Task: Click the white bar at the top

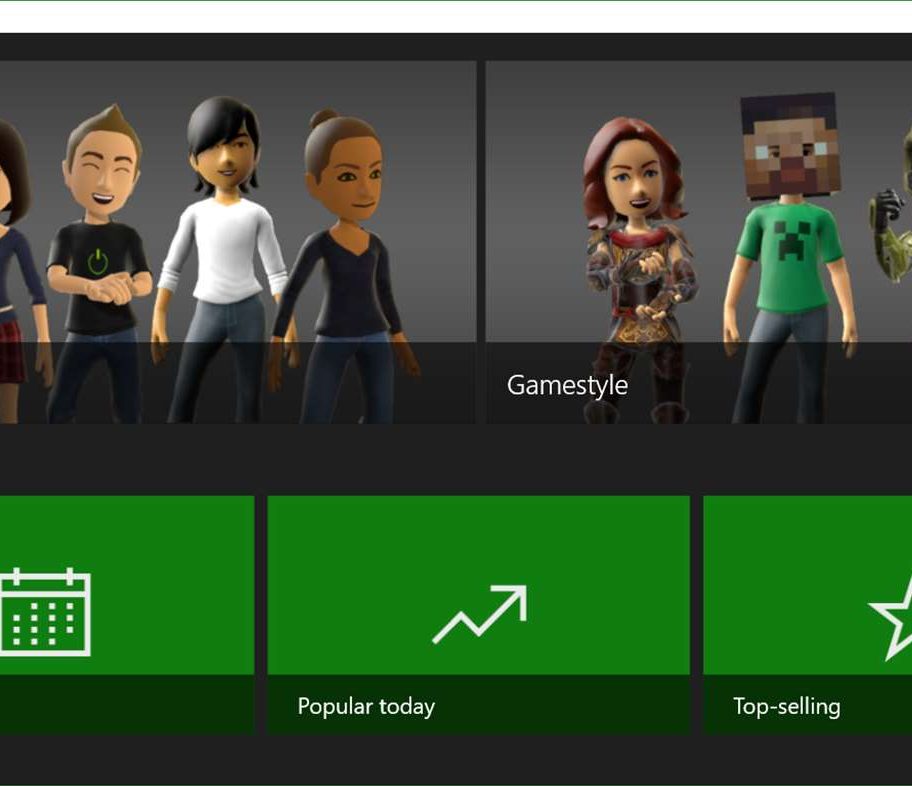Action: (456, 17)
